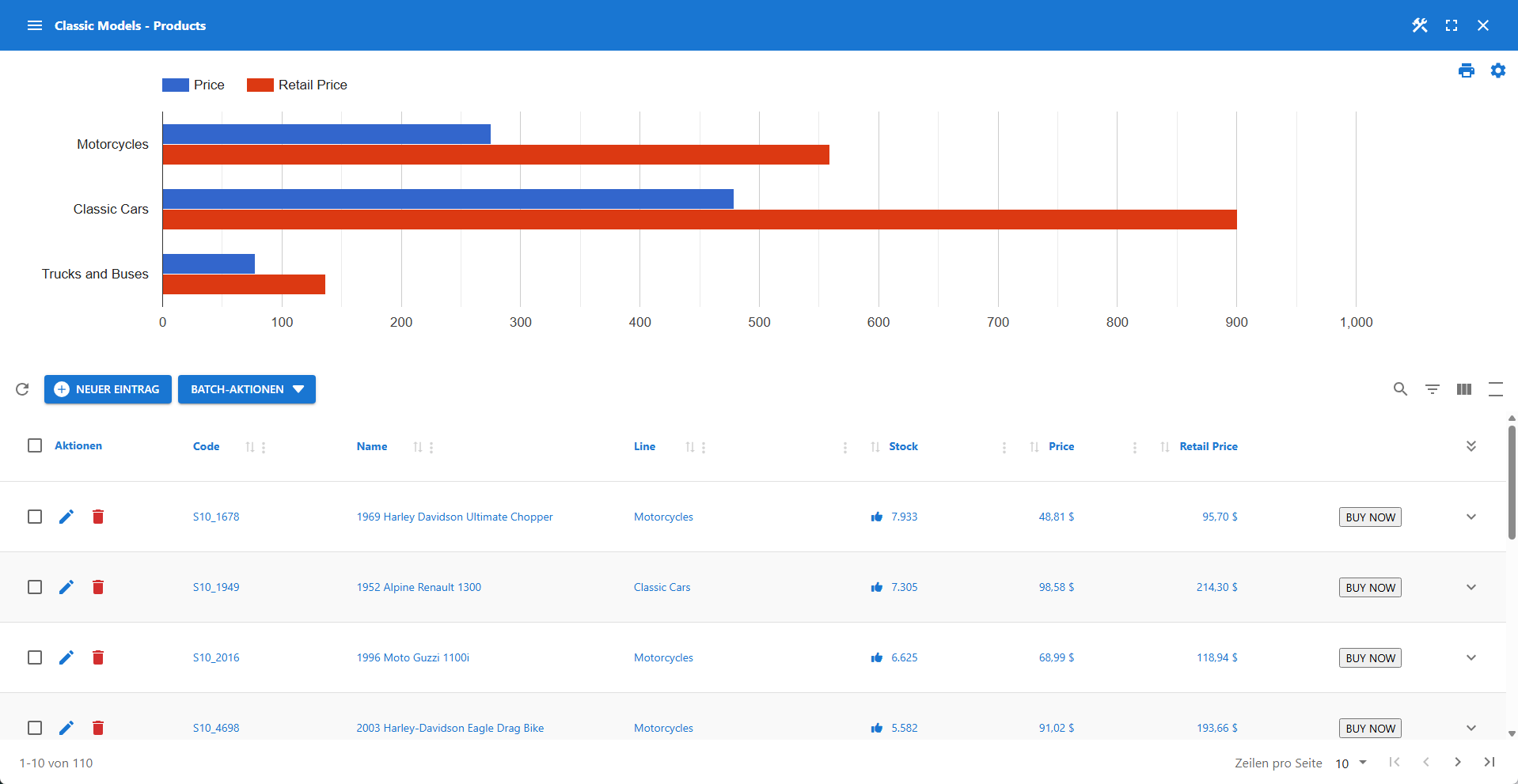Open the column selection icon
The width and height of the screenshot is (1518, 784).
point(1463,389)
